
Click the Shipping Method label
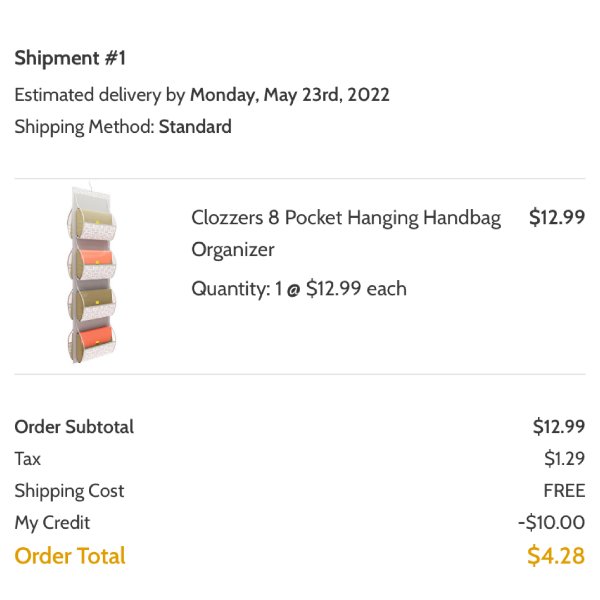[x=84, y=127]
